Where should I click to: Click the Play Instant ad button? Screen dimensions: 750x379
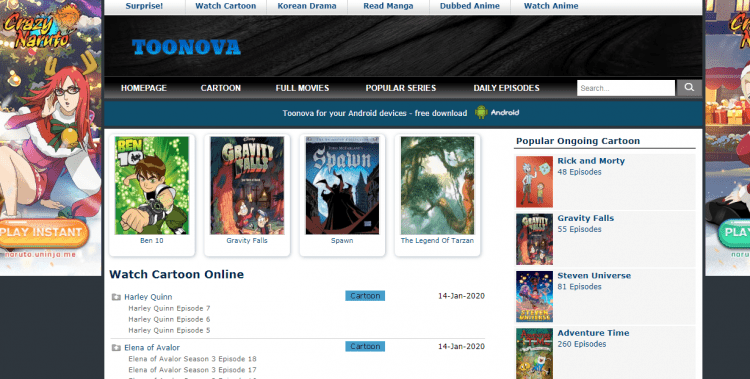[43, 233]
